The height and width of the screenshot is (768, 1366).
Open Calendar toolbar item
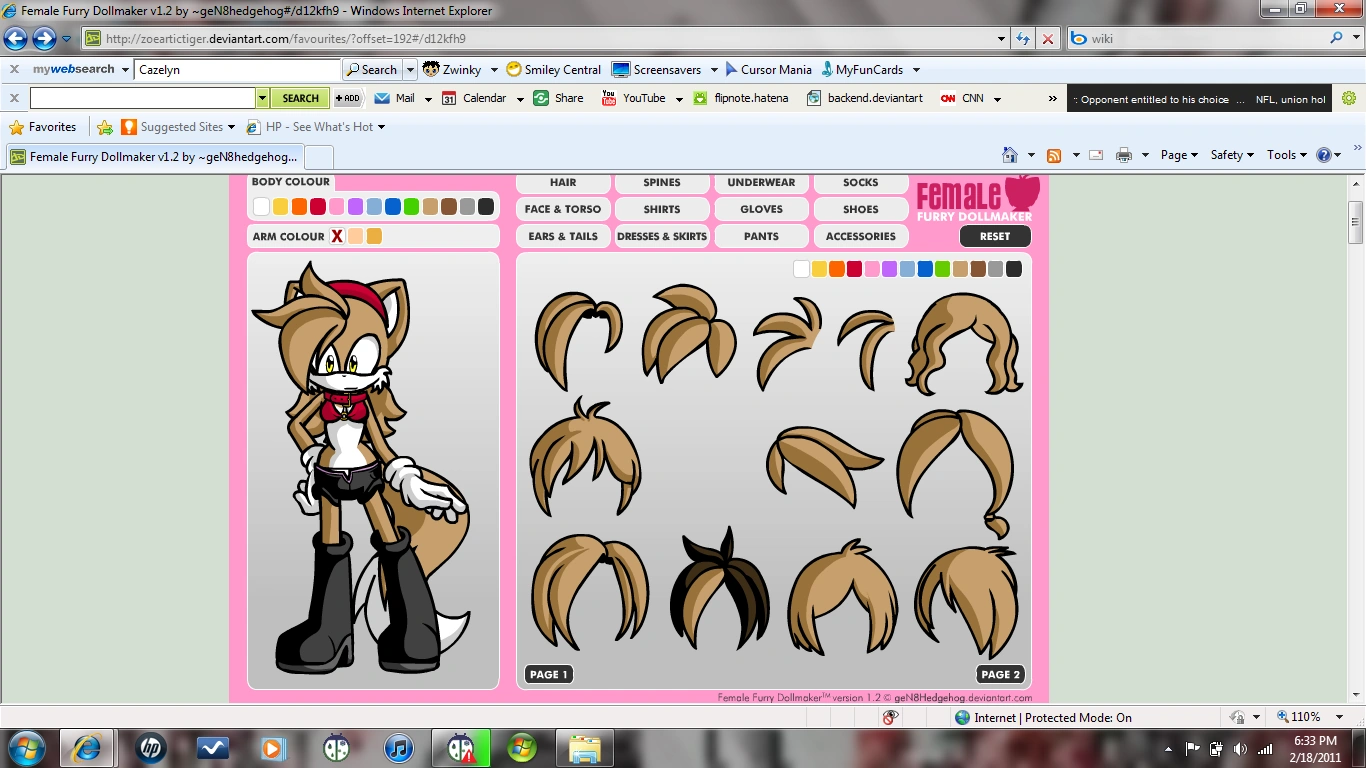(474, 98)
